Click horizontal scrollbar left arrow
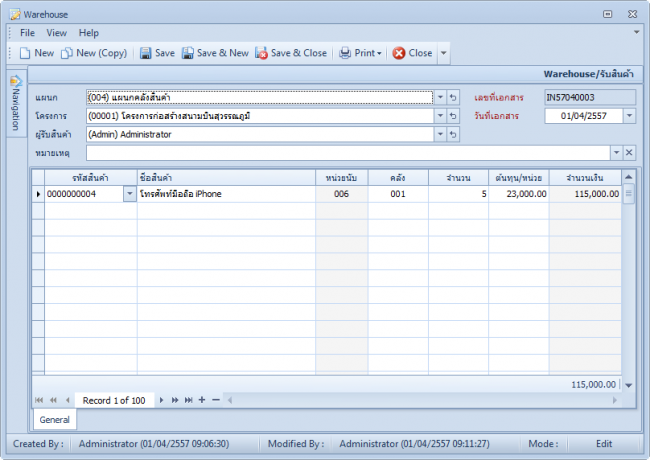The height and width of the screenshot is (460, 650). click(x=230, y=400)
